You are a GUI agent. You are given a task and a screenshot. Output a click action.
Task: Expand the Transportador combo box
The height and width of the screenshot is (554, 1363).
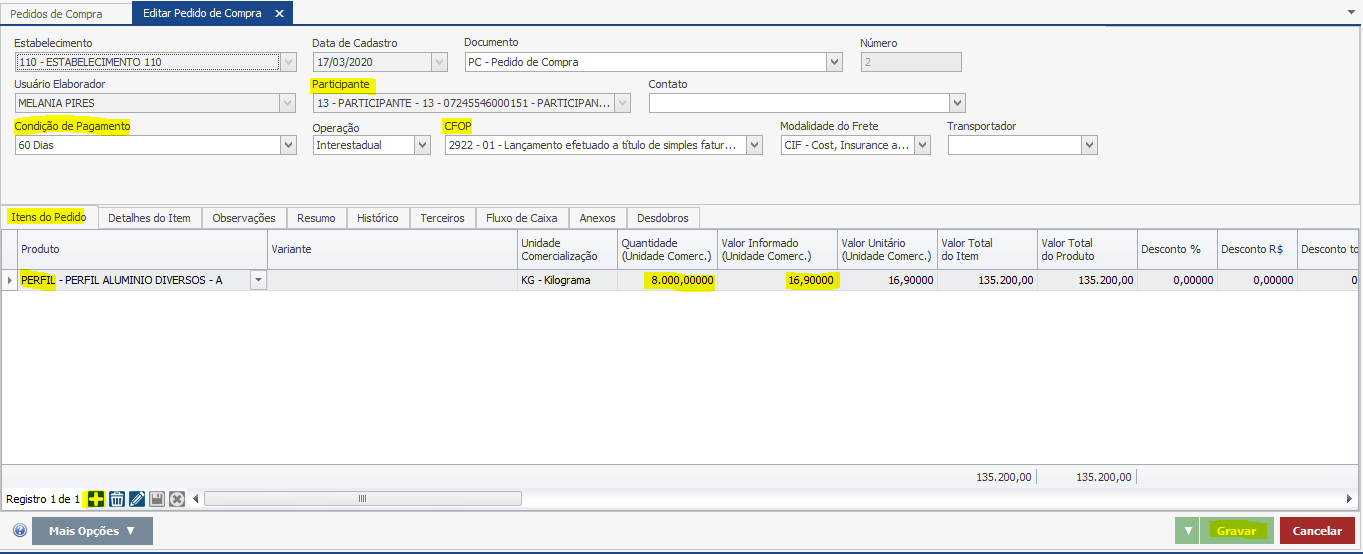(1089, 145)
